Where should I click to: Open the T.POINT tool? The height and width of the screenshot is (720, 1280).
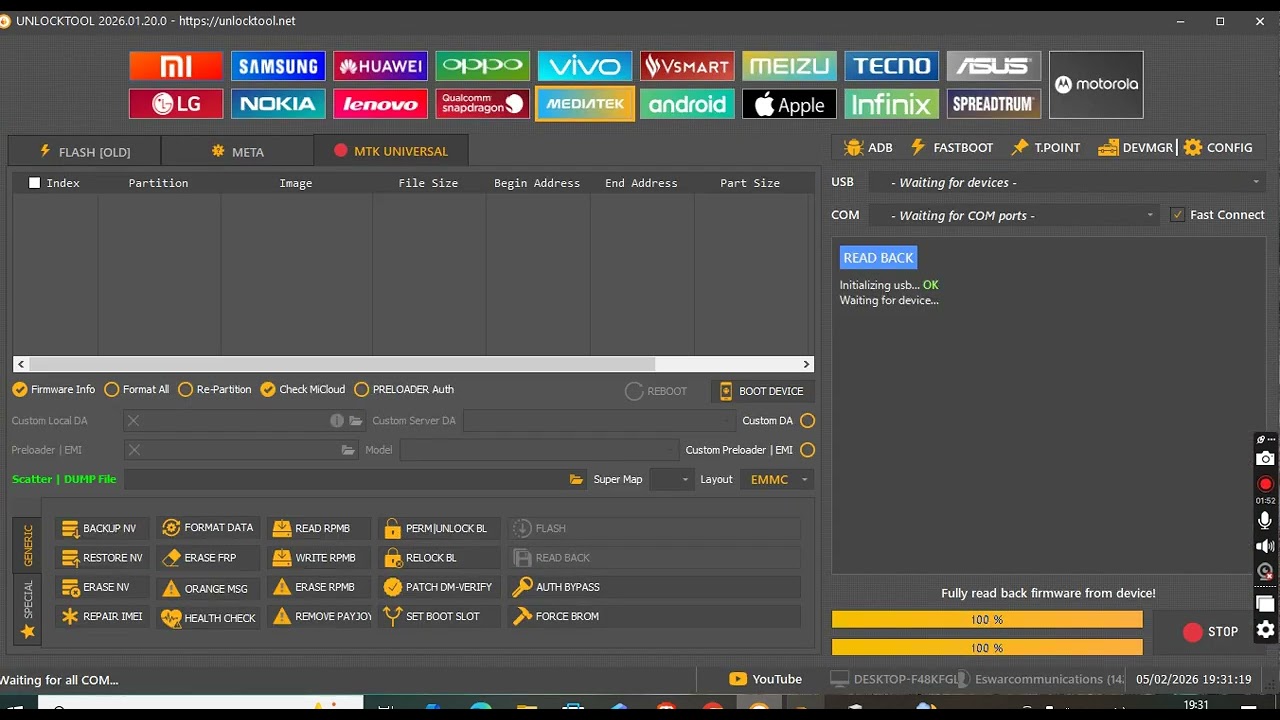pyautogui.click(x=1045, y=148)
